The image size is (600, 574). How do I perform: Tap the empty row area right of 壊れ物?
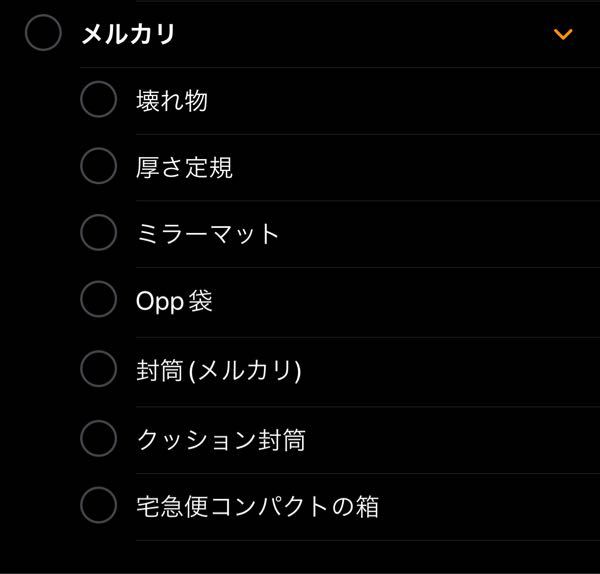click(402, 101)
